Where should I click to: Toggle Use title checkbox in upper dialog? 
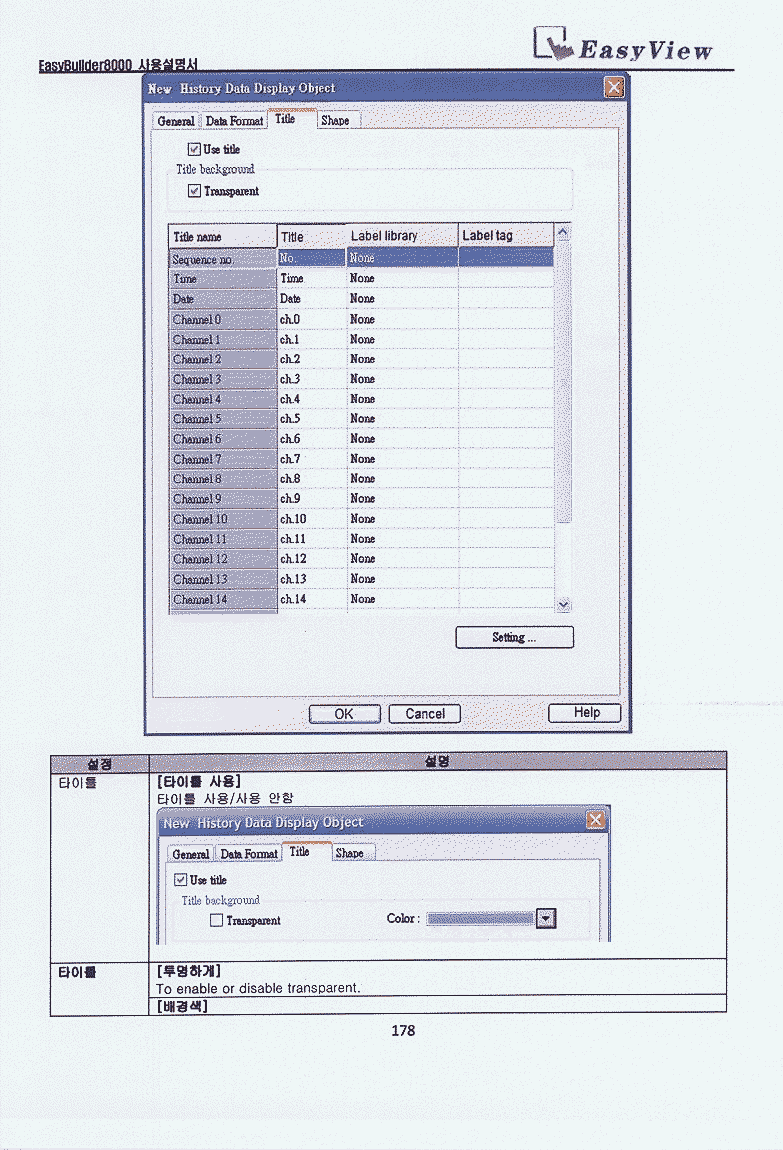[194, 149]
